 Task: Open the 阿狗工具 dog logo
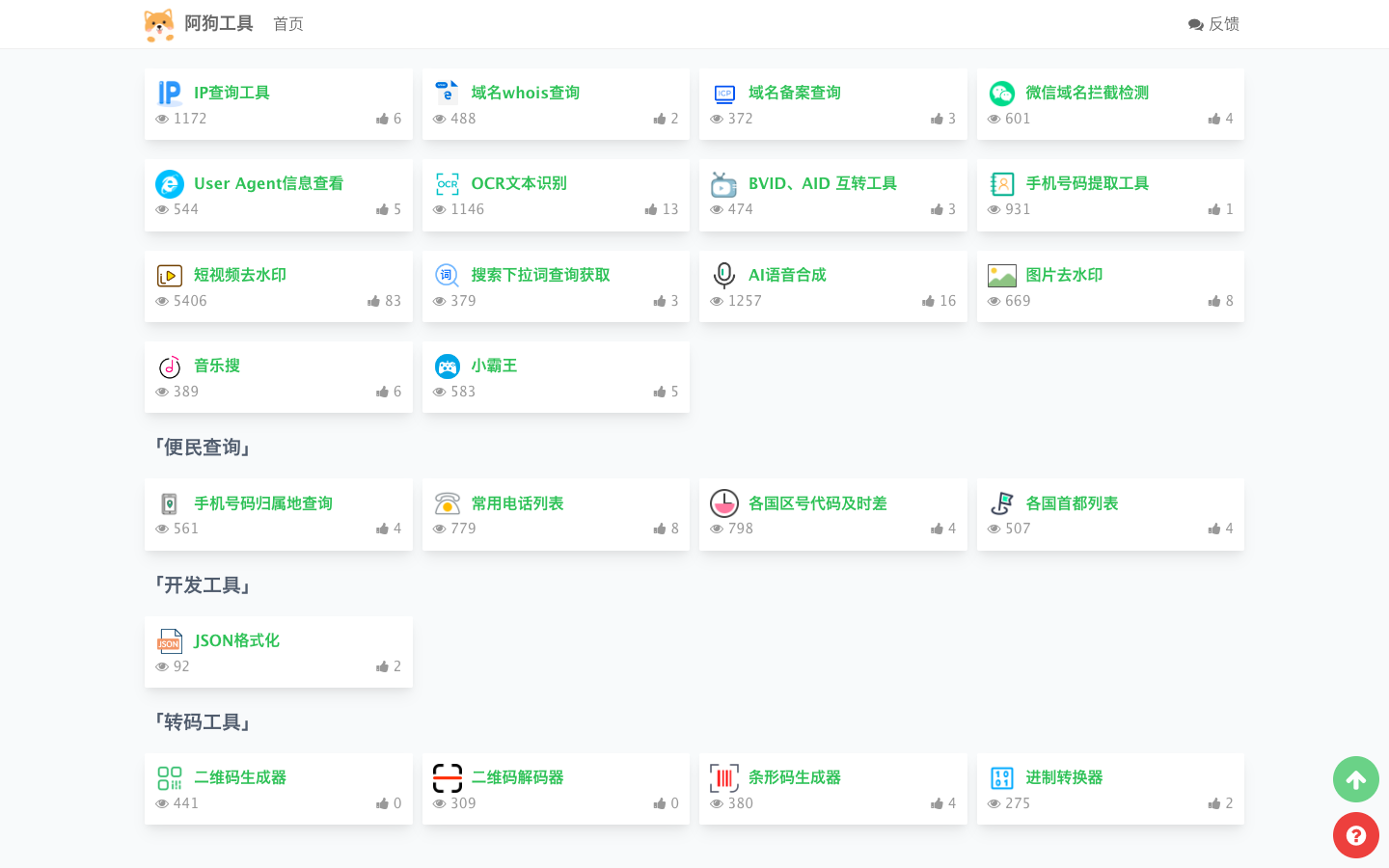pos(159,24)
